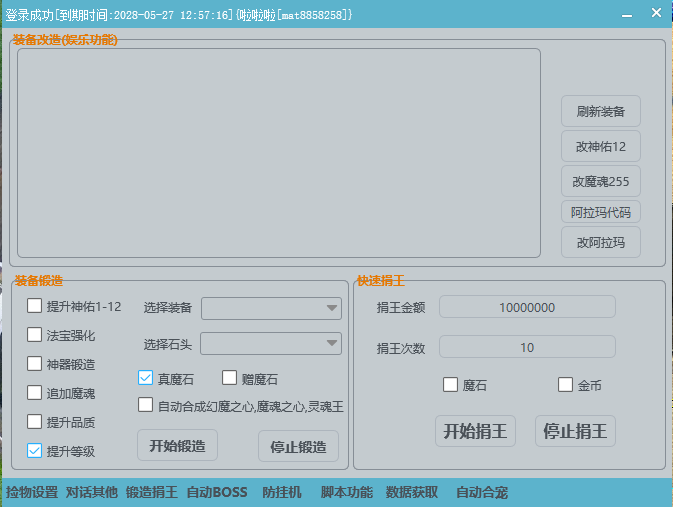Click 停止捐王 to stop donating
Viewport: 673px width, 507px height.
point(575,431)
